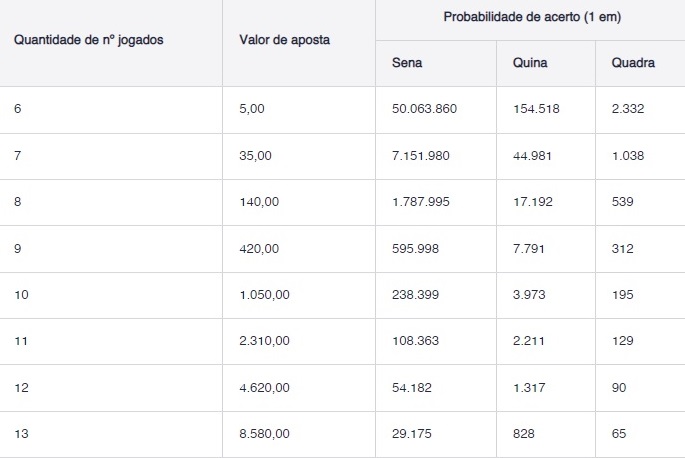Click the Sena value 108.363

[x=416, y=341]
